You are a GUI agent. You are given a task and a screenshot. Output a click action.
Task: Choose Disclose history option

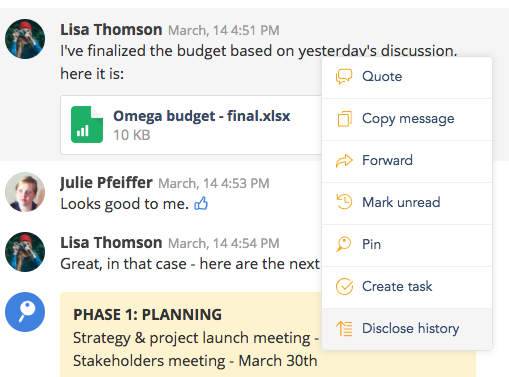407,329
